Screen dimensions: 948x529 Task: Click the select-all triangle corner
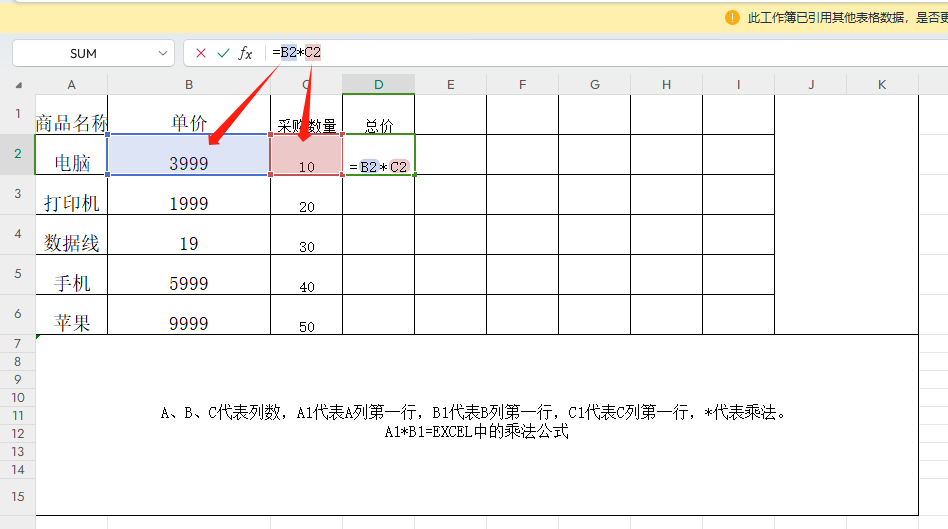18,85
